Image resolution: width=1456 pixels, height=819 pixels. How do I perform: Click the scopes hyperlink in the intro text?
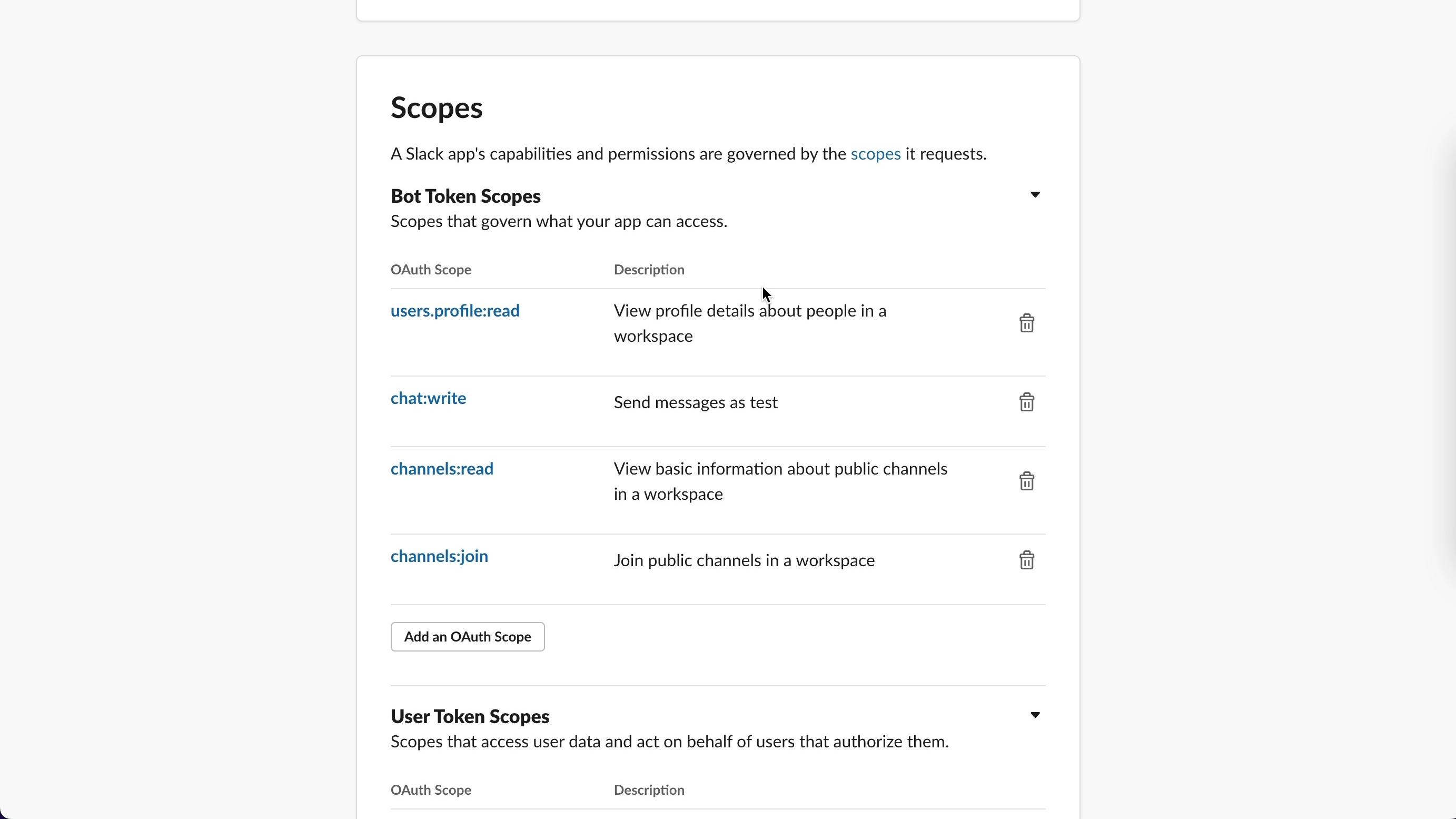pos(875,154)
